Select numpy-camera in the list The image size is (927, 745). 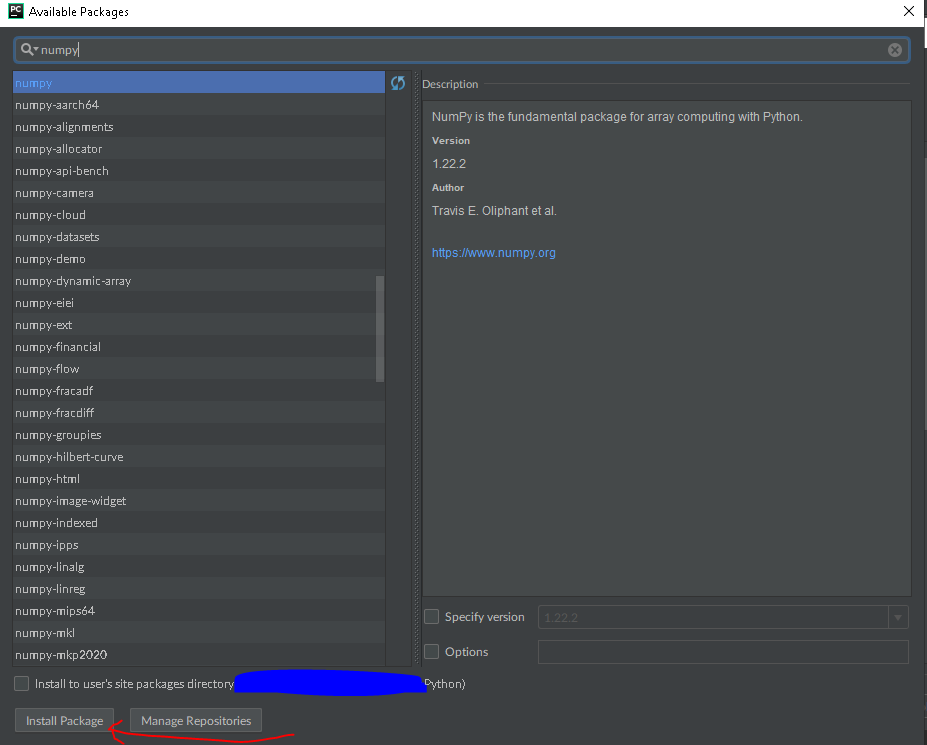point(199,193)
